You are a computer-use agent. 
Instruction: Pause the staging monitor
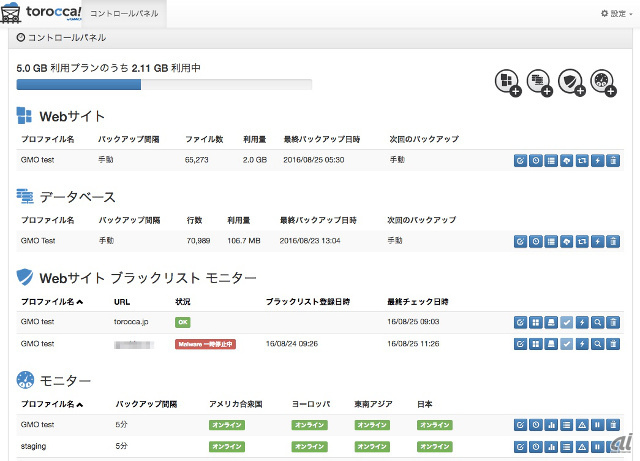point(598,446)
